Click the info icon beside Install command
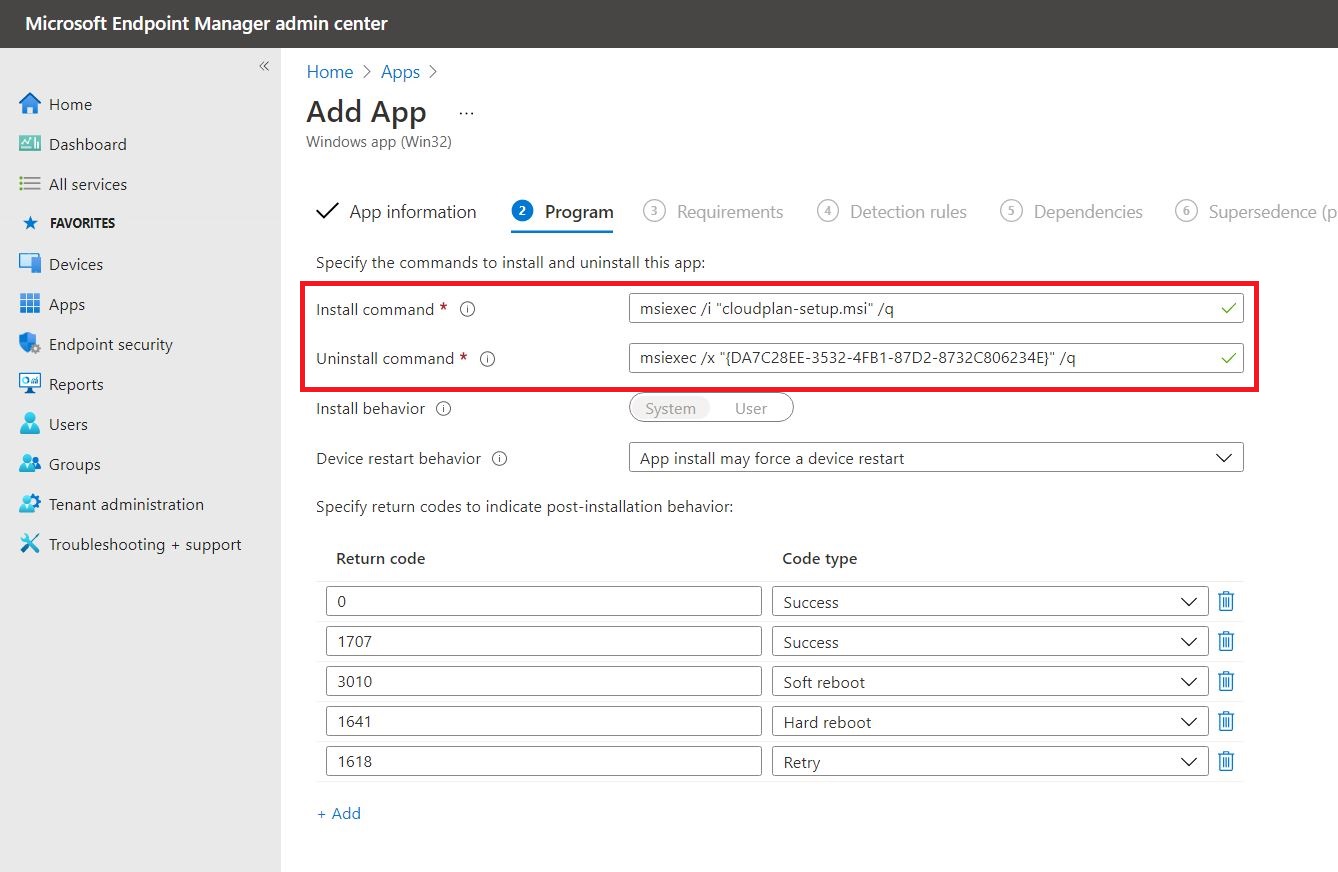The width and height of the screenshot is (1338, 872). [x=466, y=309]
